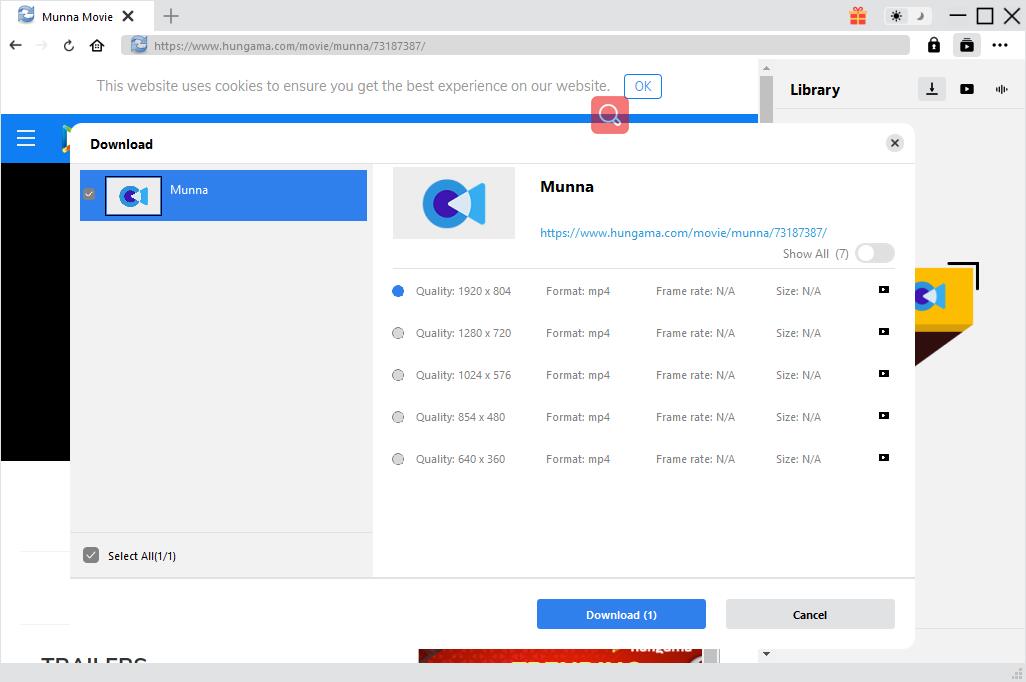The height and width of the screenshot is (682, 1026).
Task: Click the Download (1) button
Action: click(621, 614)
